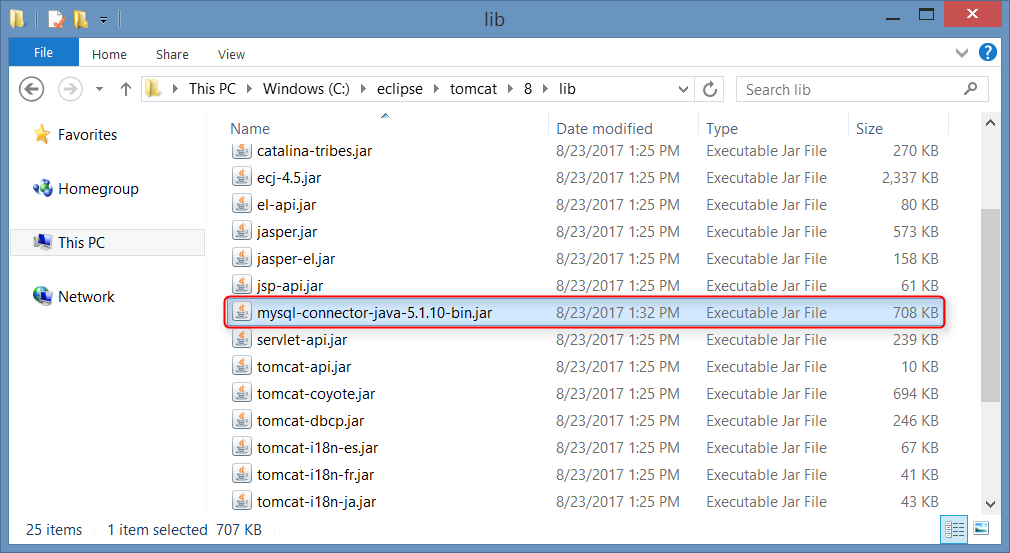1010x553 pixels.
Task: Select the file name tomcat-dbcp.jar
Action: (x=310, y=421)
